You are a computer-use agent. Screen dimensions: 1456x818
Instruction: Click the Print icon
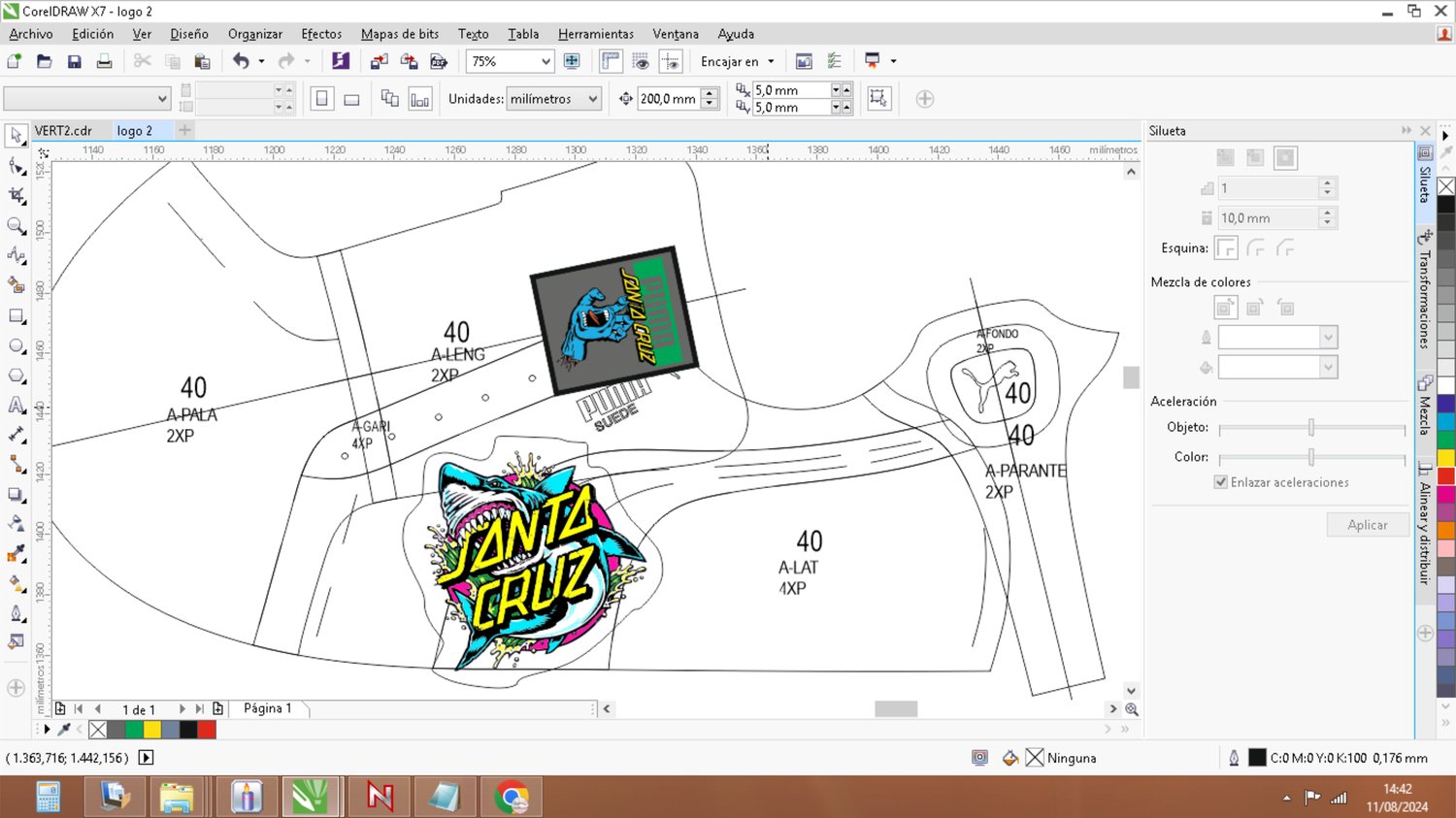coord(104,61)
